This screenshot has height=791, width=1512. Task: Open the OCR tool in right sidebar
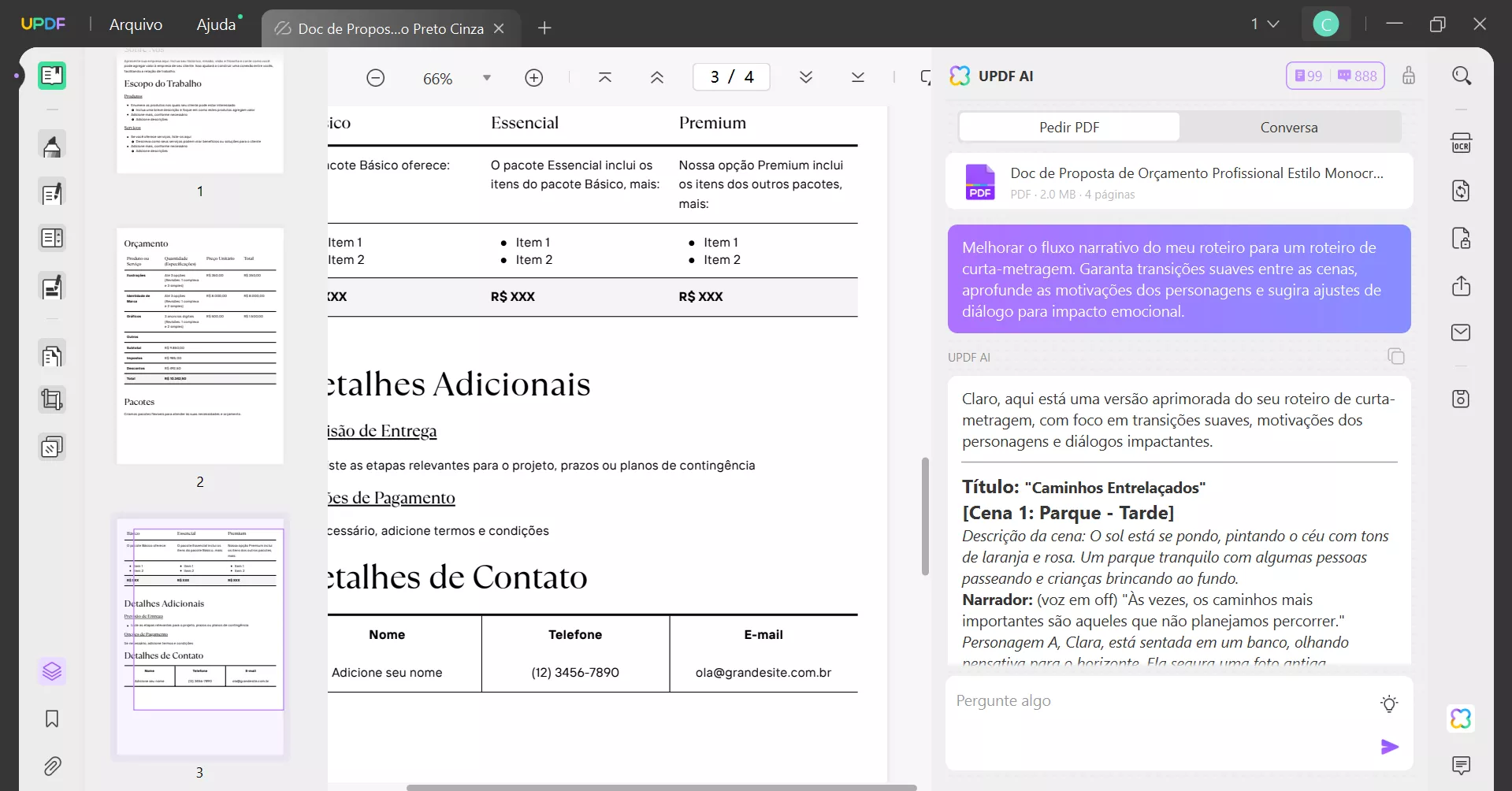click(1462, 143)
